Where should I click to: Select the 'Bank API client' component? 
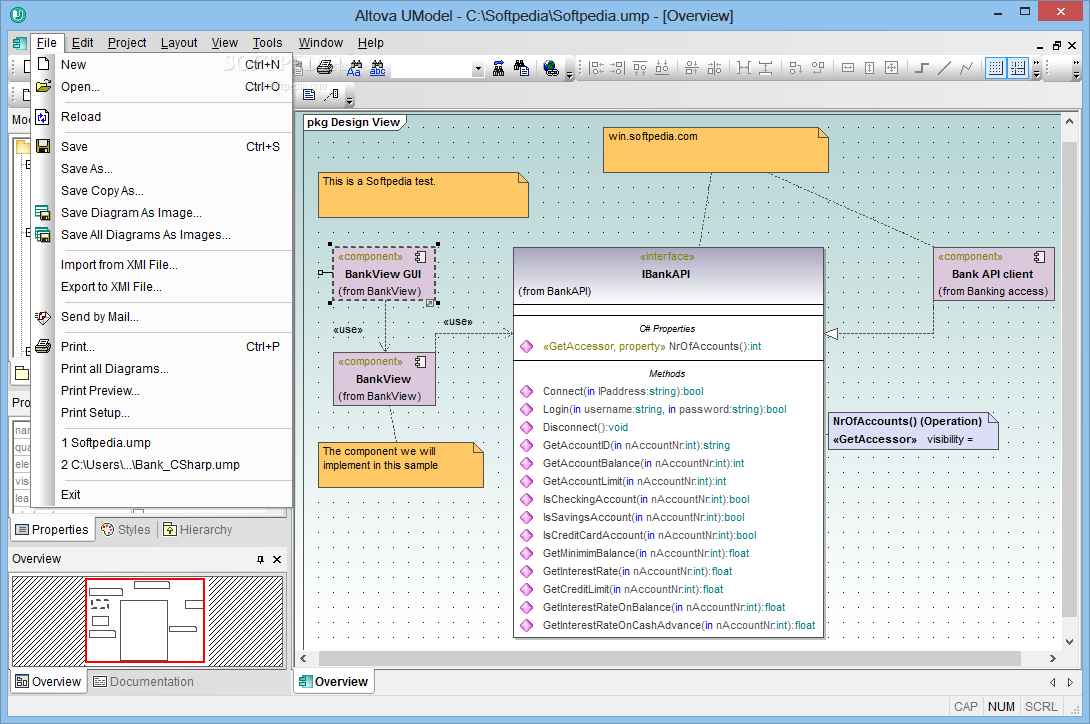[x=993, y=274]
